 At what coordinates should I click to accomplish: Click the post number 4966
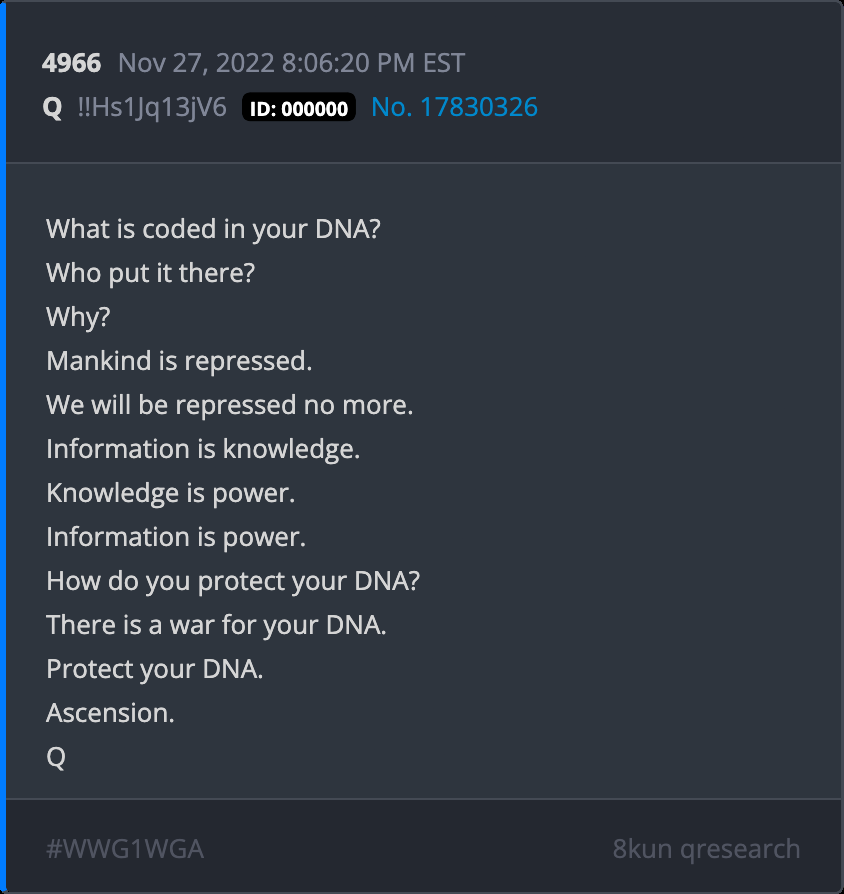[x=71, y=63]
